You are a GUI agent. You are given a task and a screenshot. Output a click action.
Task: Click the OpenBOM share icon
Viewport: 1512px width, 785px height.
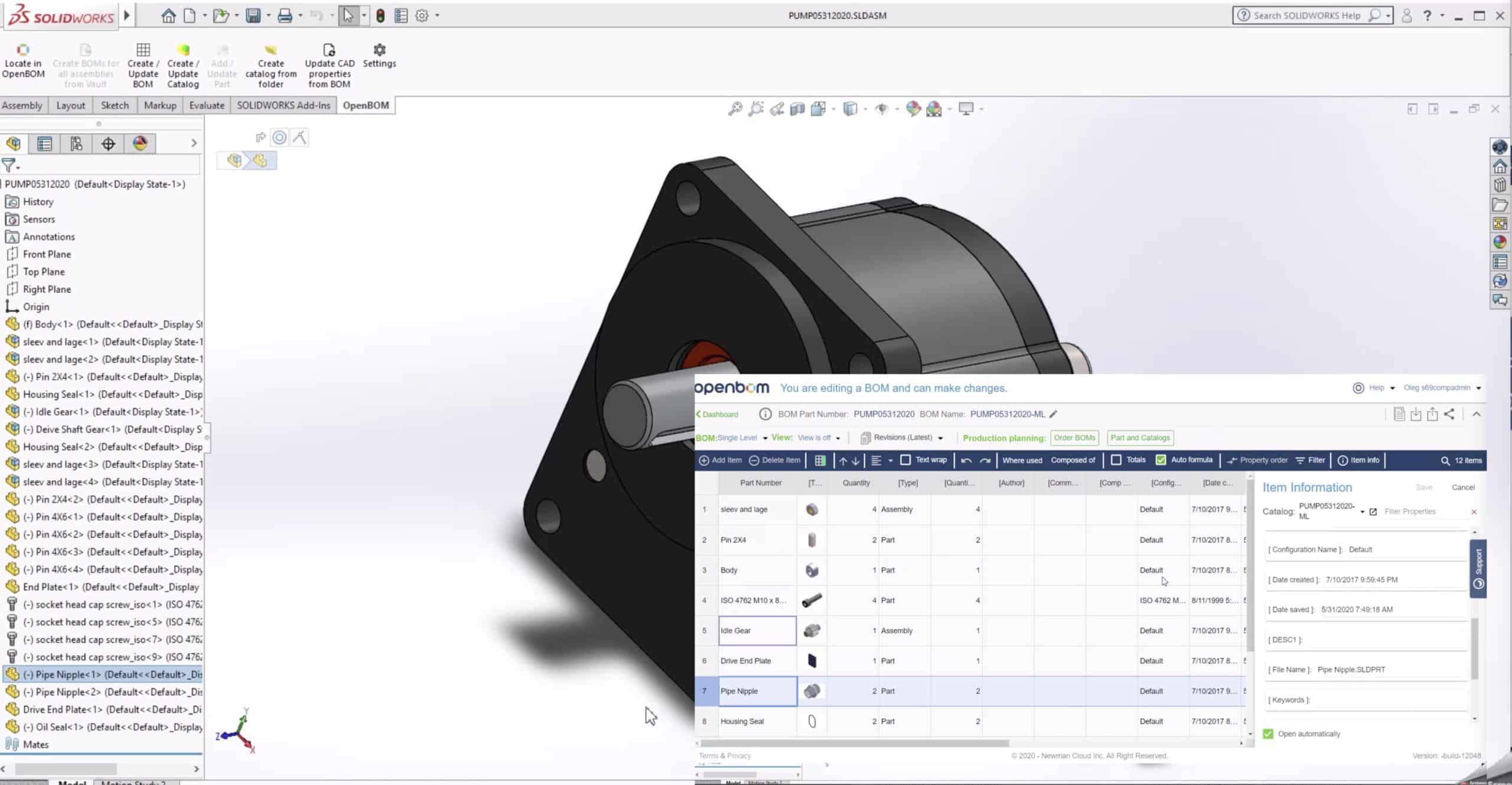click(1449, 414)
